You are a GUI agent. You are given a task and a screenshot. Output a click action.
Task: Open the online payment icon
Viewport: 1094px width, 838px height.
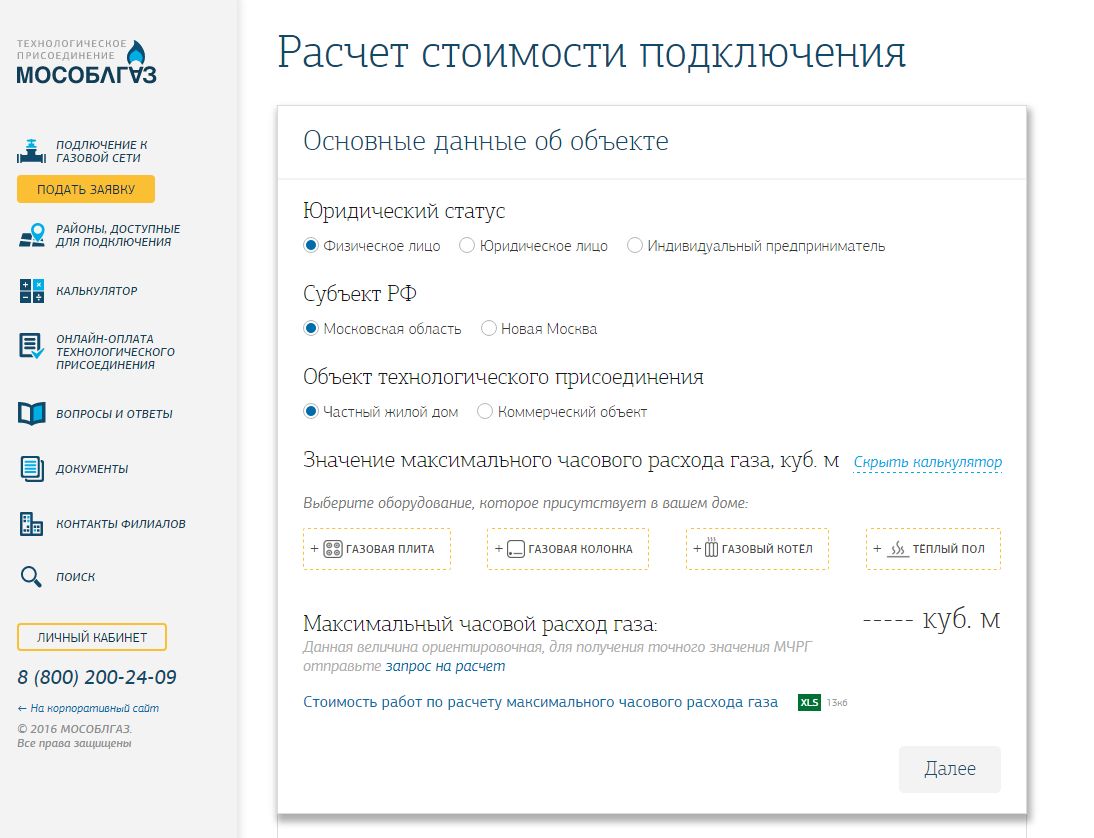(32, 347)
